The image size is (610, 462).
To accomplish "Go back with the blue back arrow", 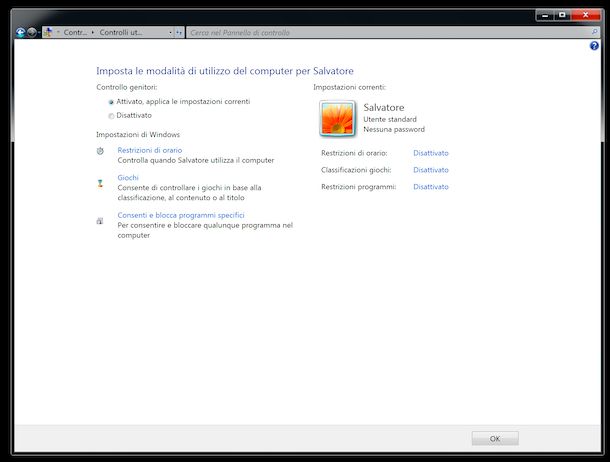I will coord(20,33).
